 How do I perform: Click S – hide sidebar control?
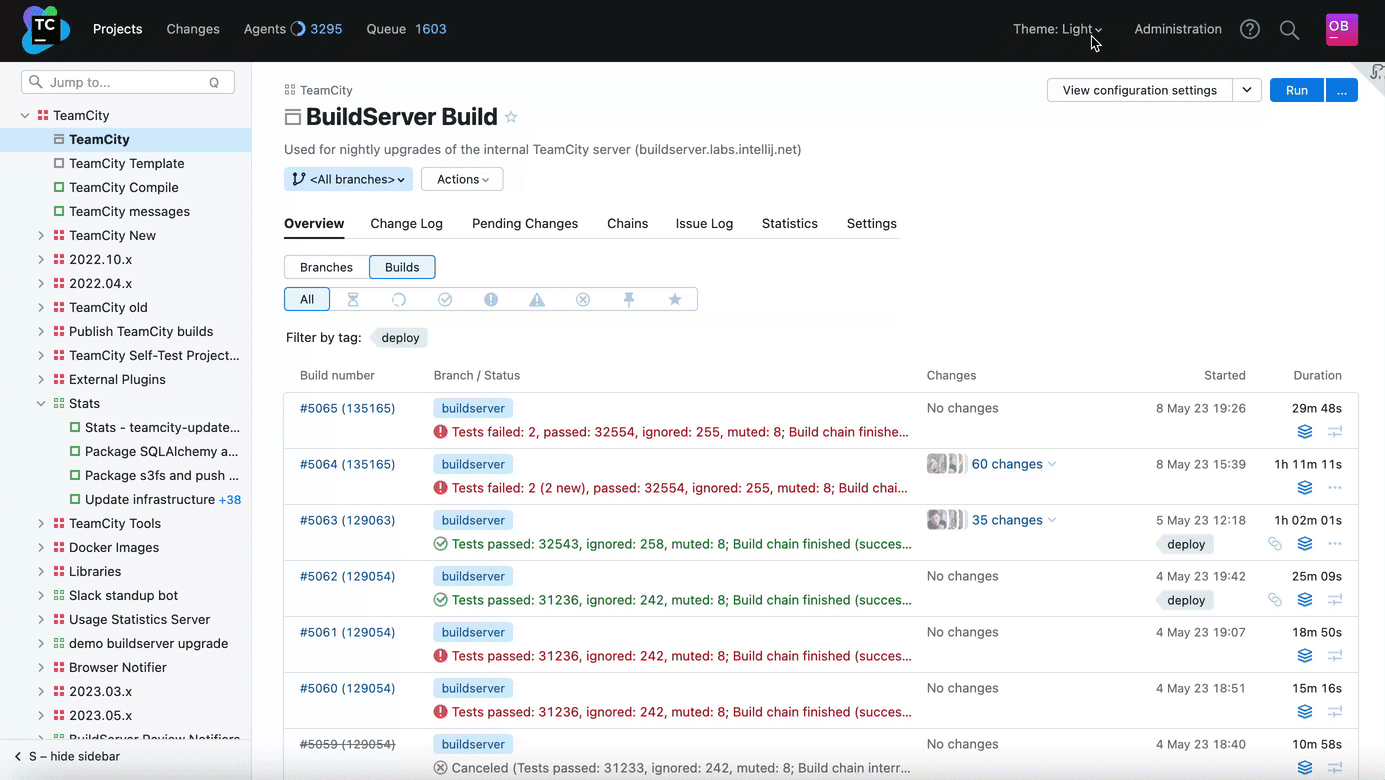click(67, 756)
